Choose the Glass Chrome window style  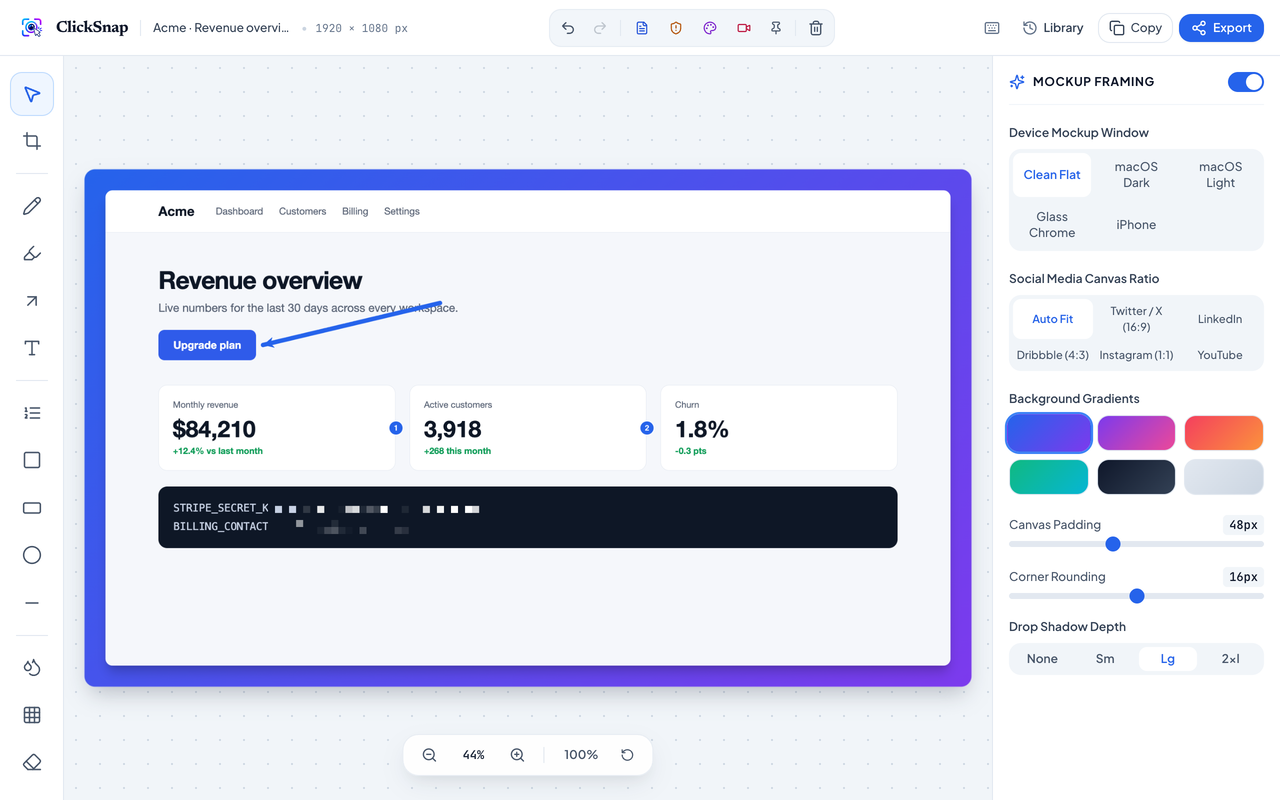tap(1052, 225)
